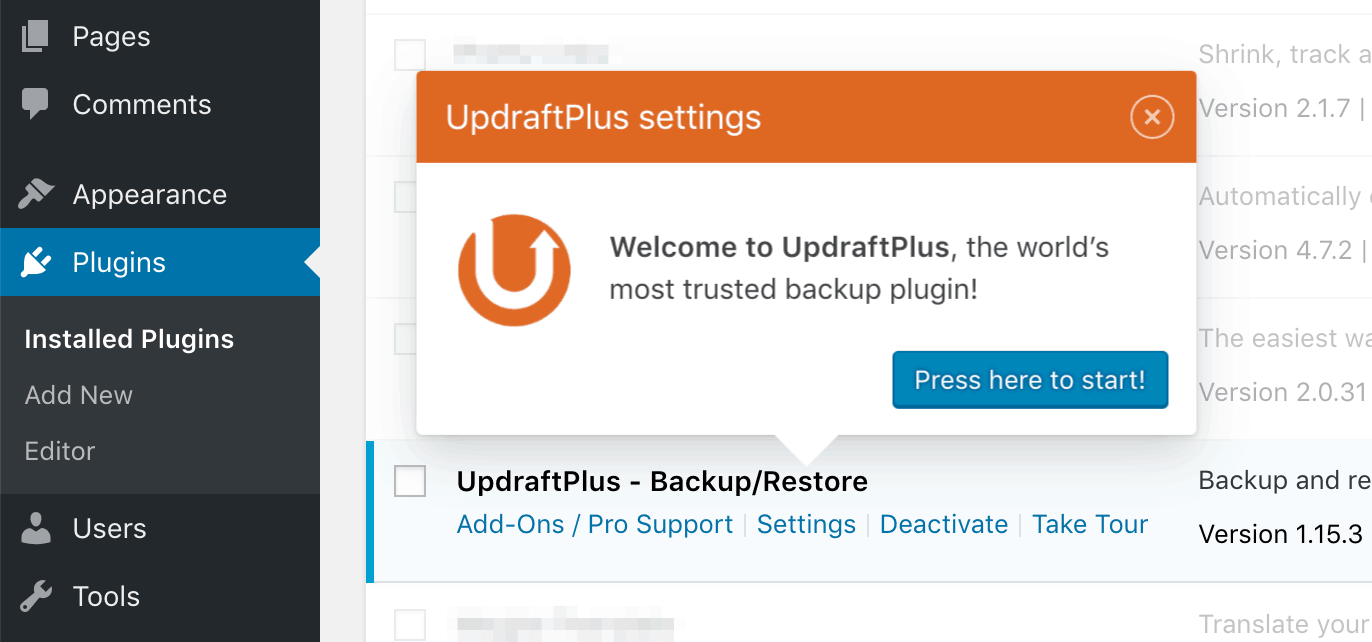Click the Plugins plug icon
The height and width of the screenshot is (642, 1372).
35,262
